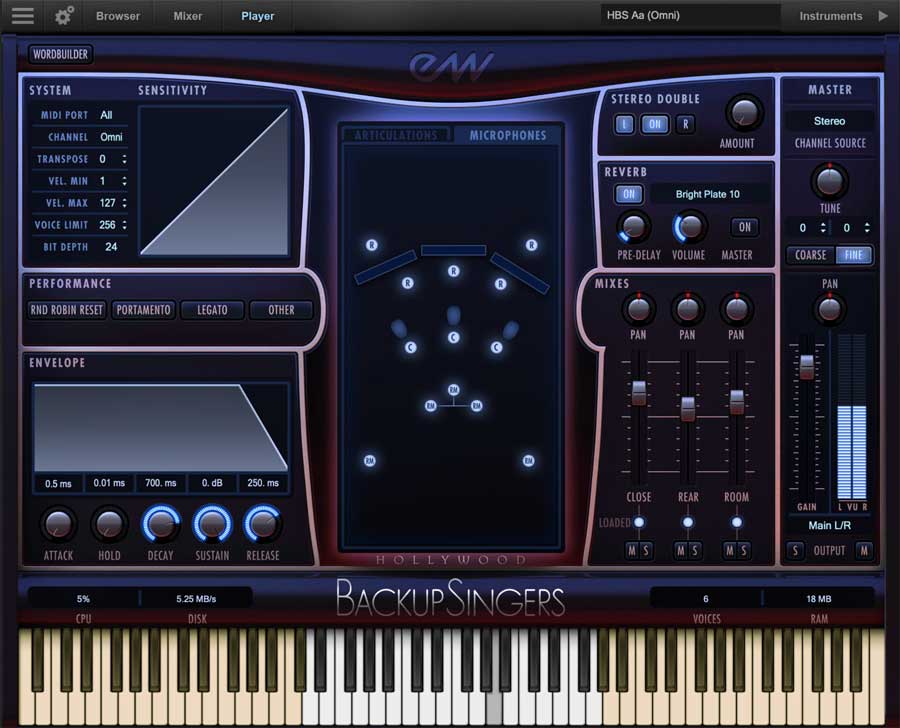The image size is (900, 728).
Task: Open the Instruments panel
Action: tap(831, 16)
